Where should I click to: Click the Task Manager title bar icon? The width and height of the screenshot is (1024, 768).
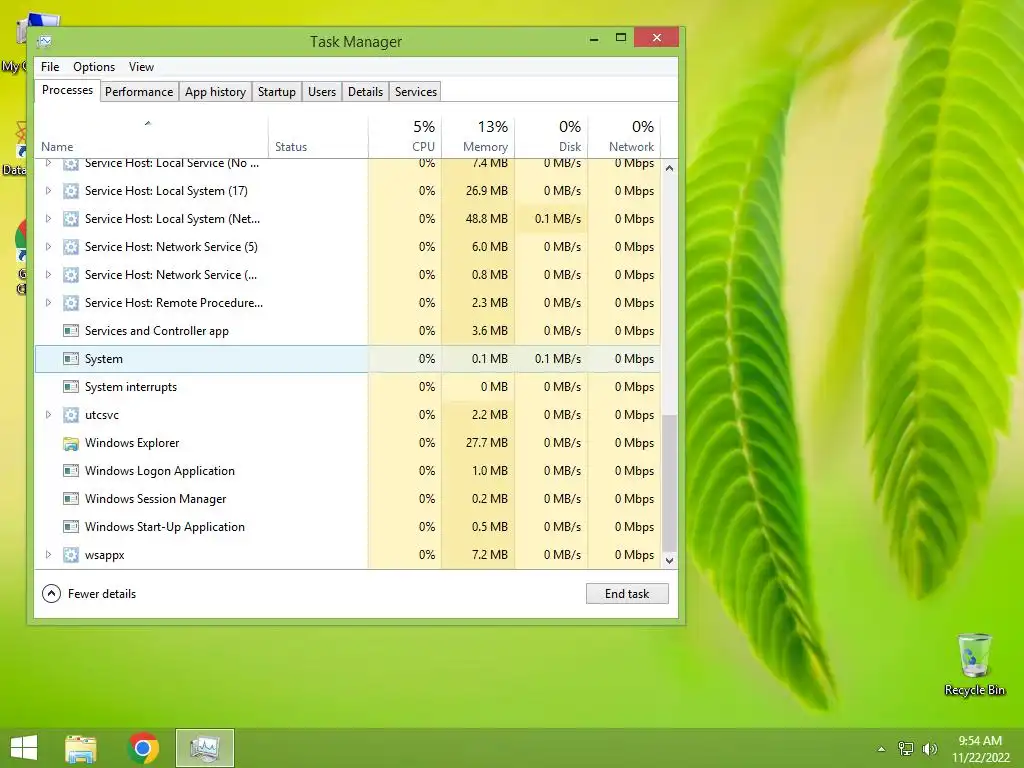[x=44, y=42]
